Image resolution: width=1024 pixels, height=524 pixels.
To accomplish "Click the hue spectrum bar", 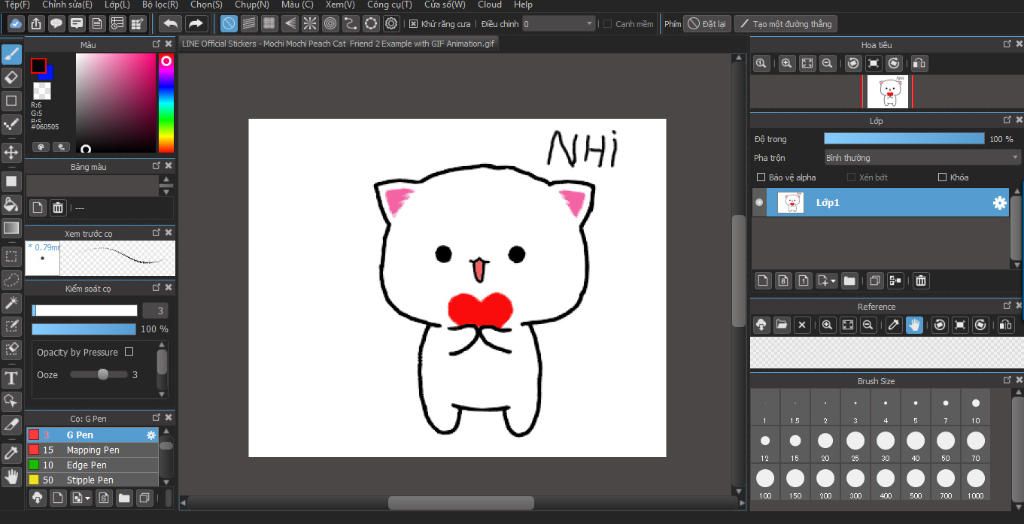I will pos(167,103).
